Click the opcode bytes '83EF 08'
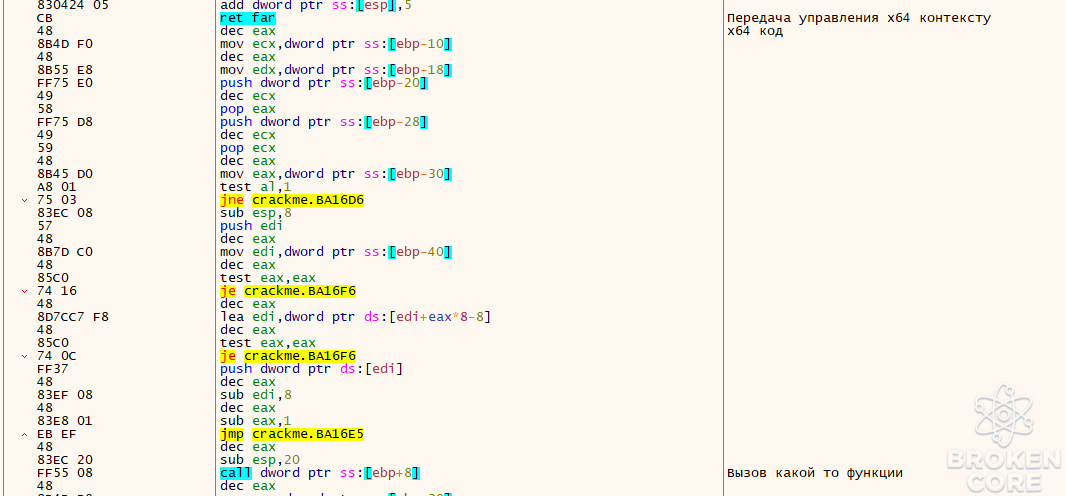This screenshot has height=496, width=1066. pyautogui.click(x=64, y=395)
